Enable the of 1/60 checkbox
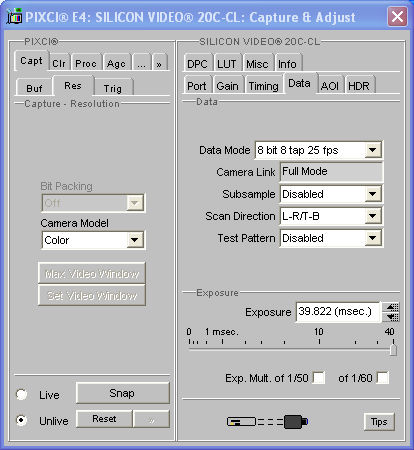This screenshot has width=414, height=450. [x=383, y=378]
